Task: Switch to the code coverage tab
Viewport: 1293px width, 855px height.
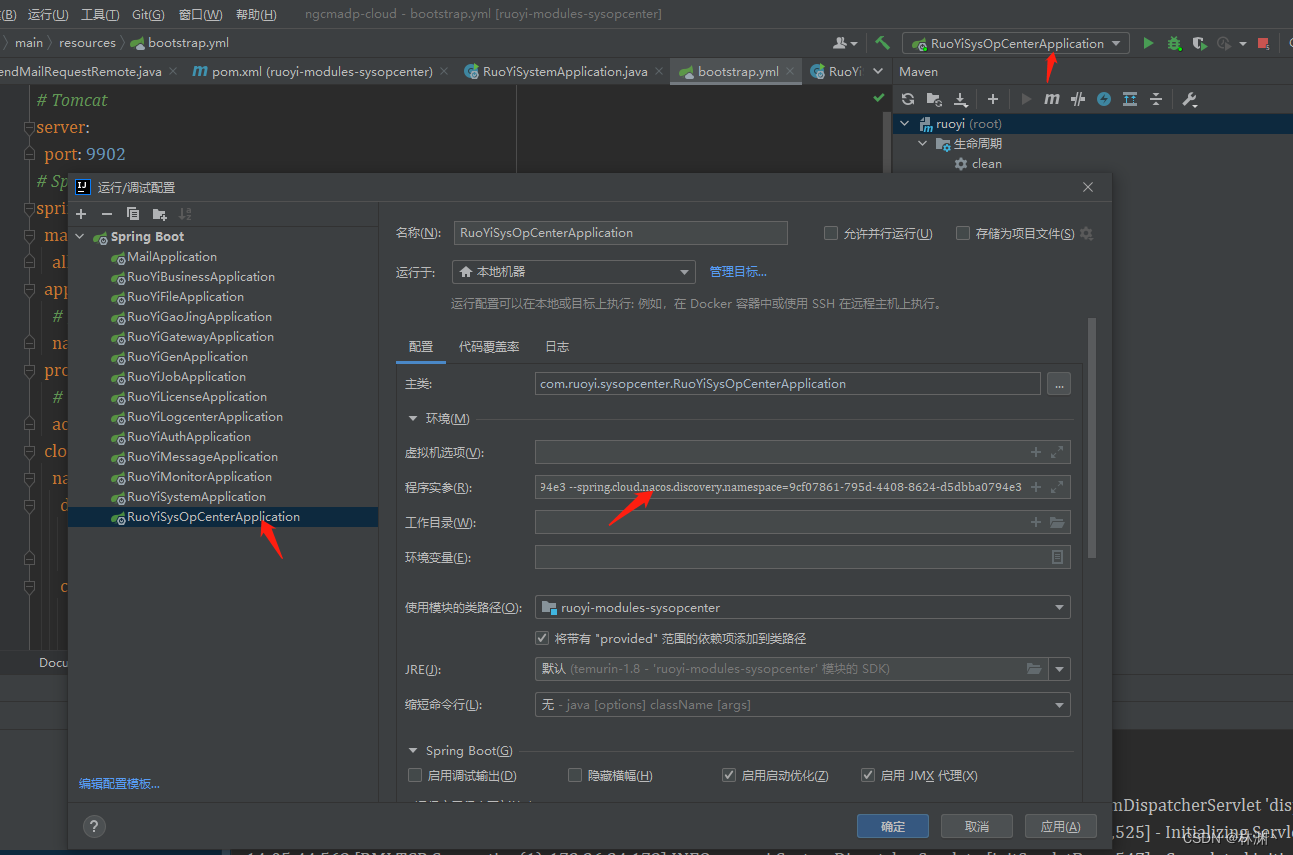Action: pos(489,347)
